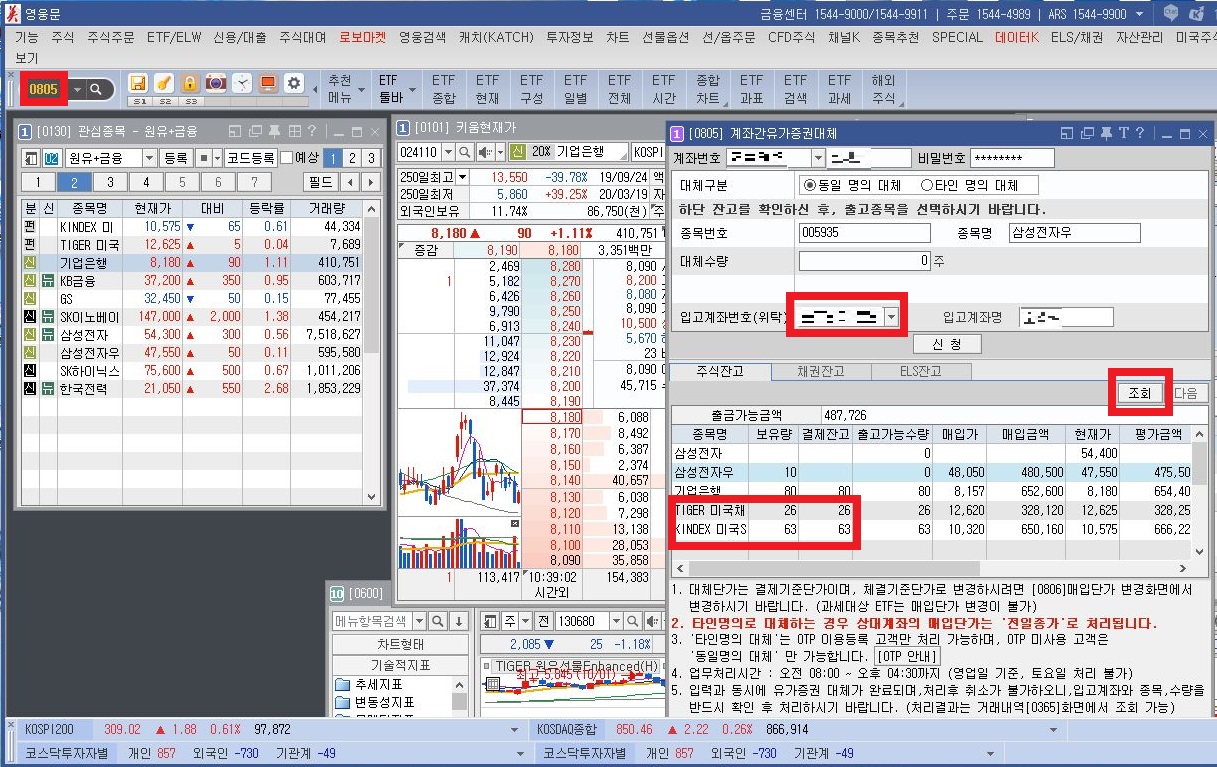The image size is (1217, 767).
Task: Click the 대체수량 quantity input field
Action: (865, 261)
